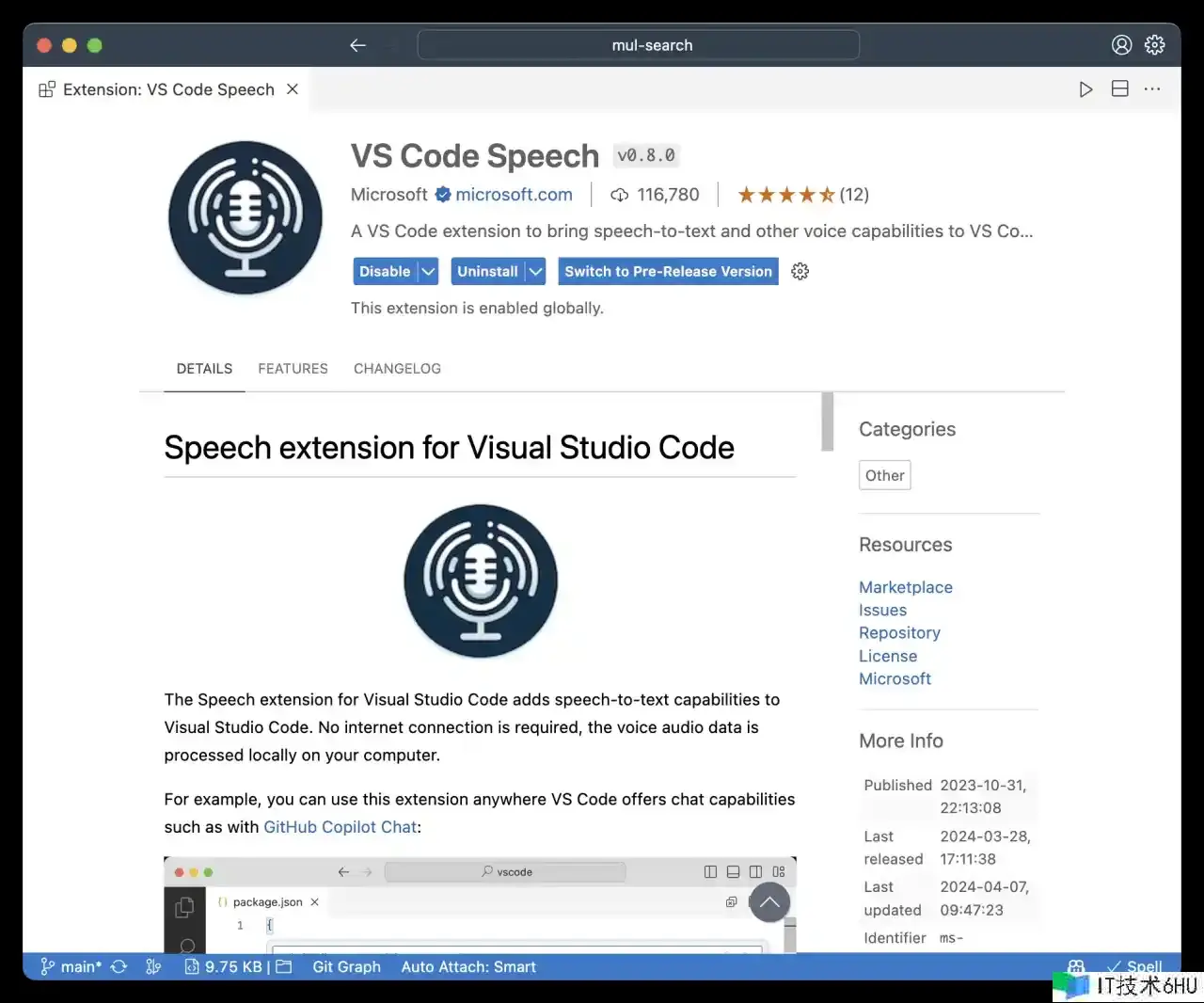Click the Run play icon in editor toolbar

[x=1085, y=89]
